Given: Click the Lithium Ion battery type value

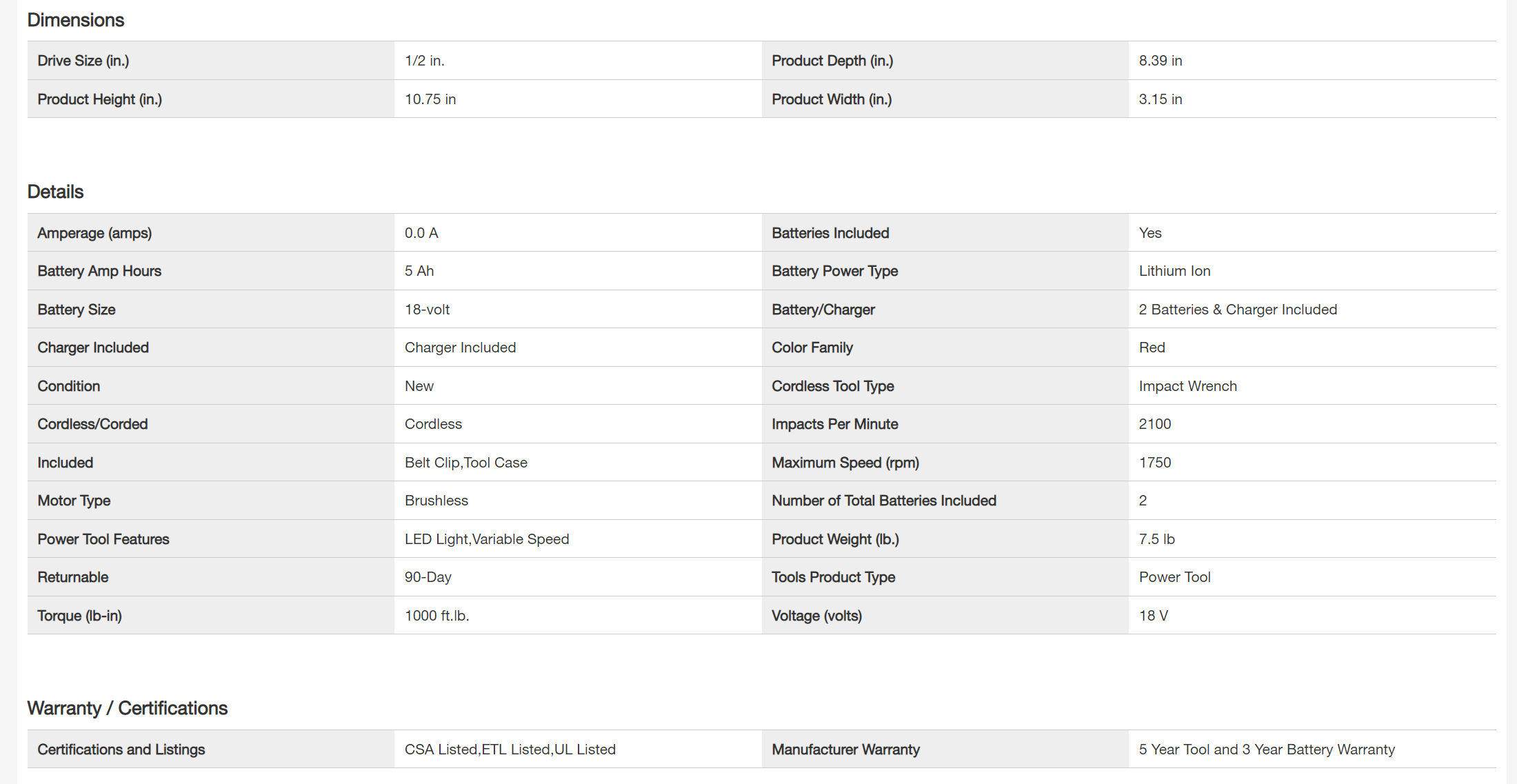Looking at the screenshot, I should [1174, 271].
